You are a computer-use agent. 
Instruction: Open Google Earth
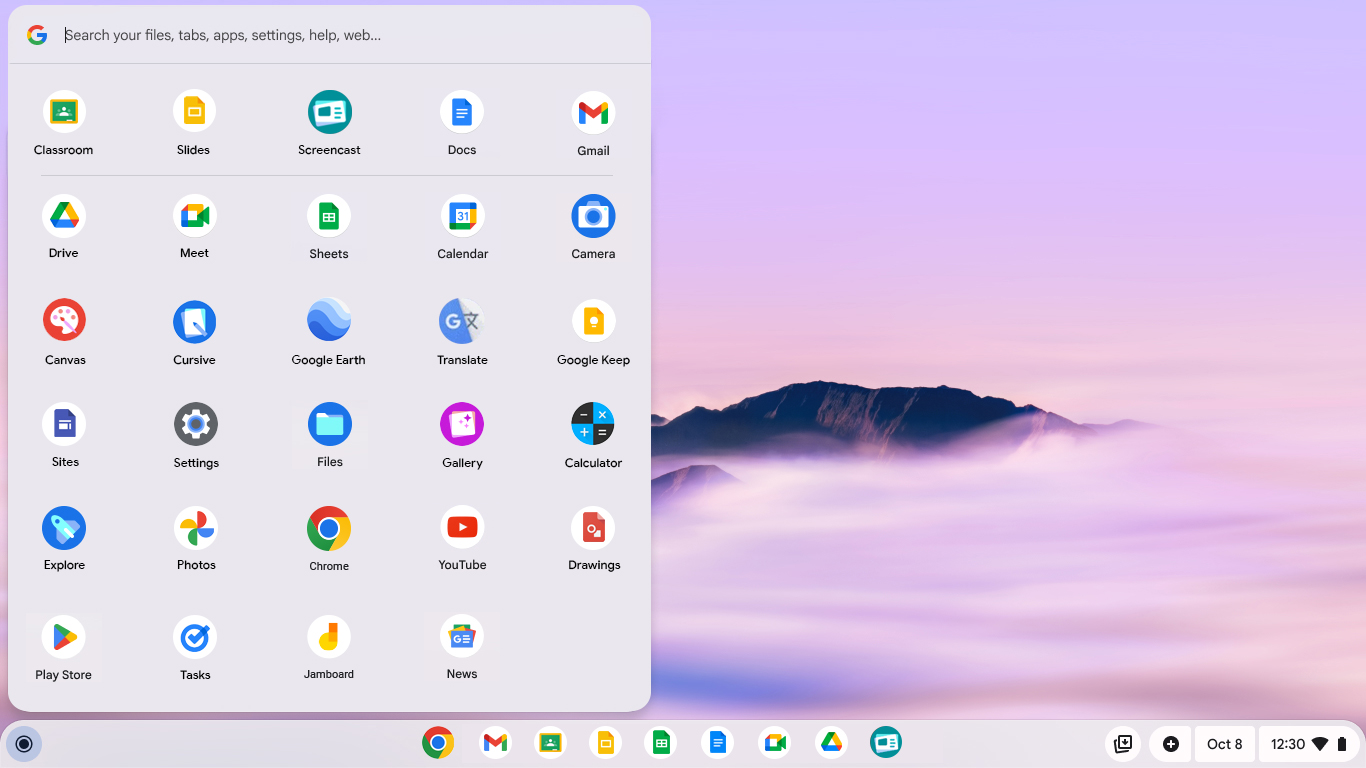click(x=329, y=320)
